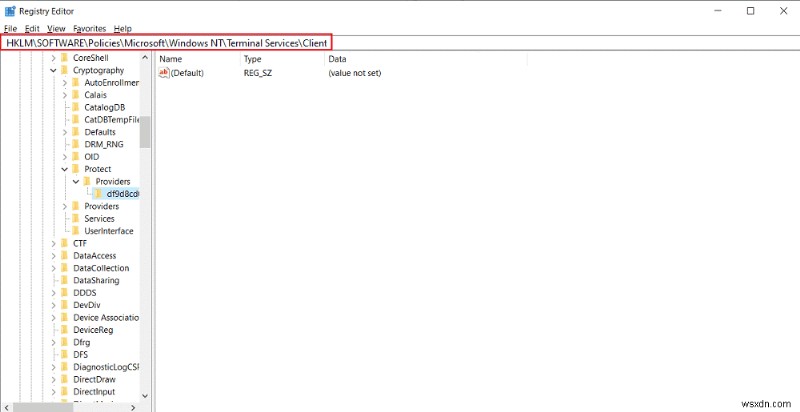Open the Favorites menu
The width and height of the screenshot is (800, 412).
coord(89,29)
